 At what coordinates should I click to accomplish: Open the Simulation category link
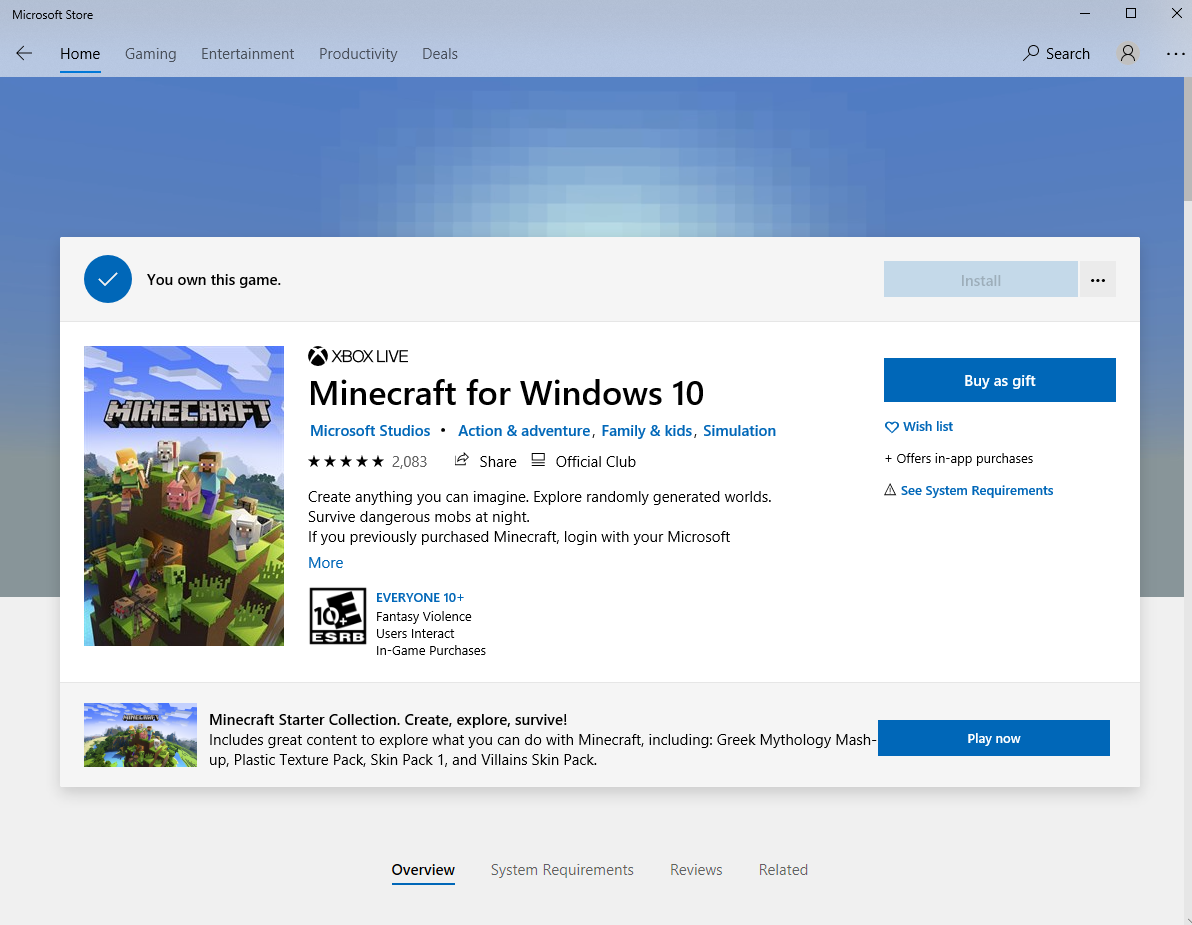pyautogui.click(x=739, y=431)
